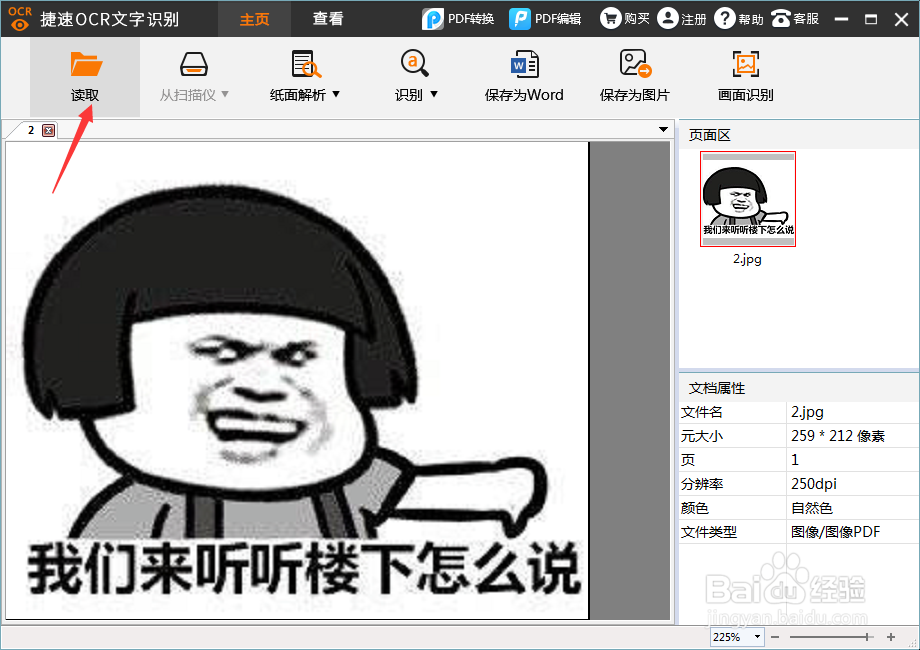Open the PDF转换 converter icon
920x650 pixels.
(458, 18)
